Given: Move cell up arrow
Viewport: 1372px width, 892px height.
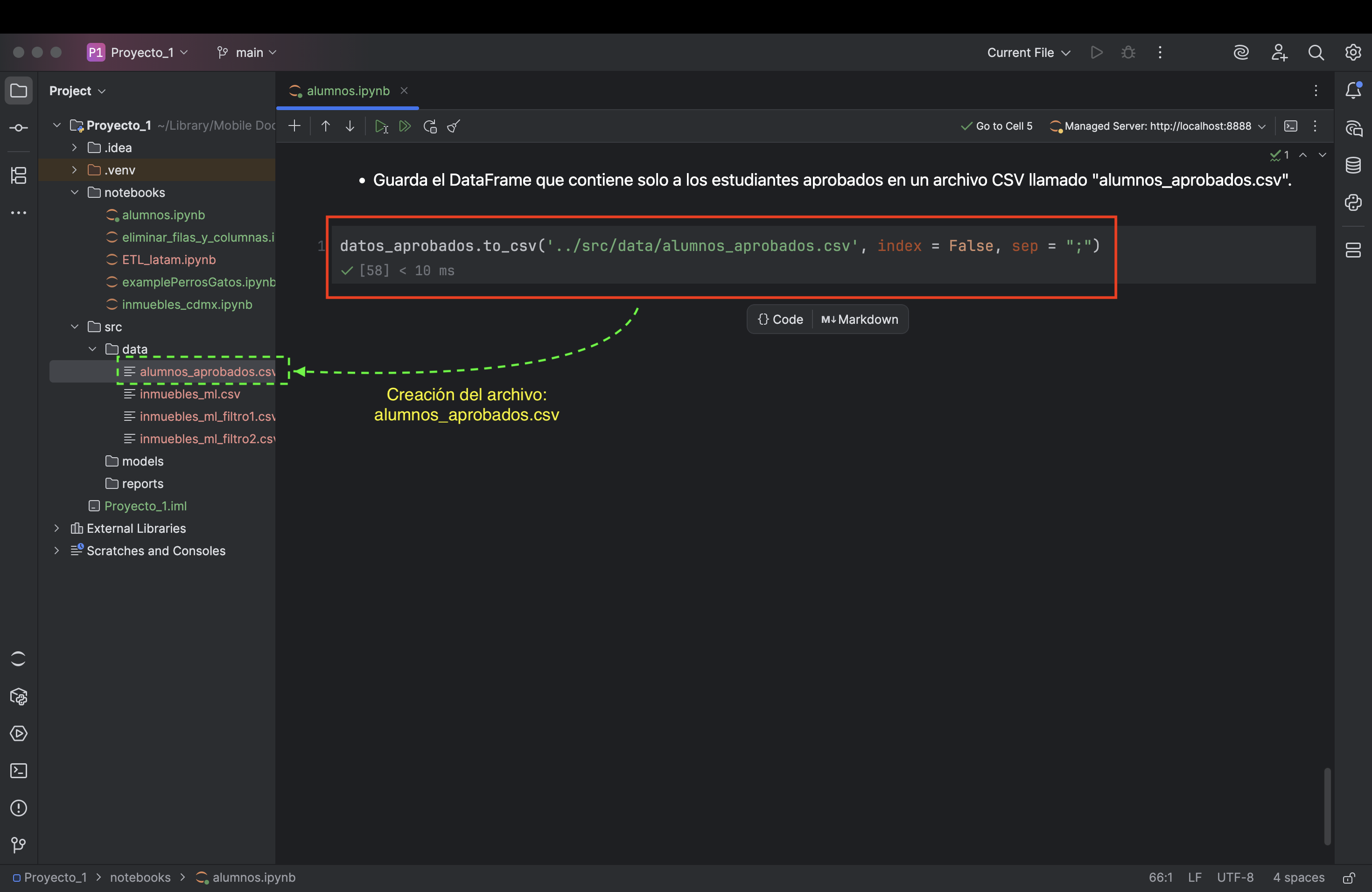Looking at the screenshot, I should pyautogui.click(x=326, y=126).
